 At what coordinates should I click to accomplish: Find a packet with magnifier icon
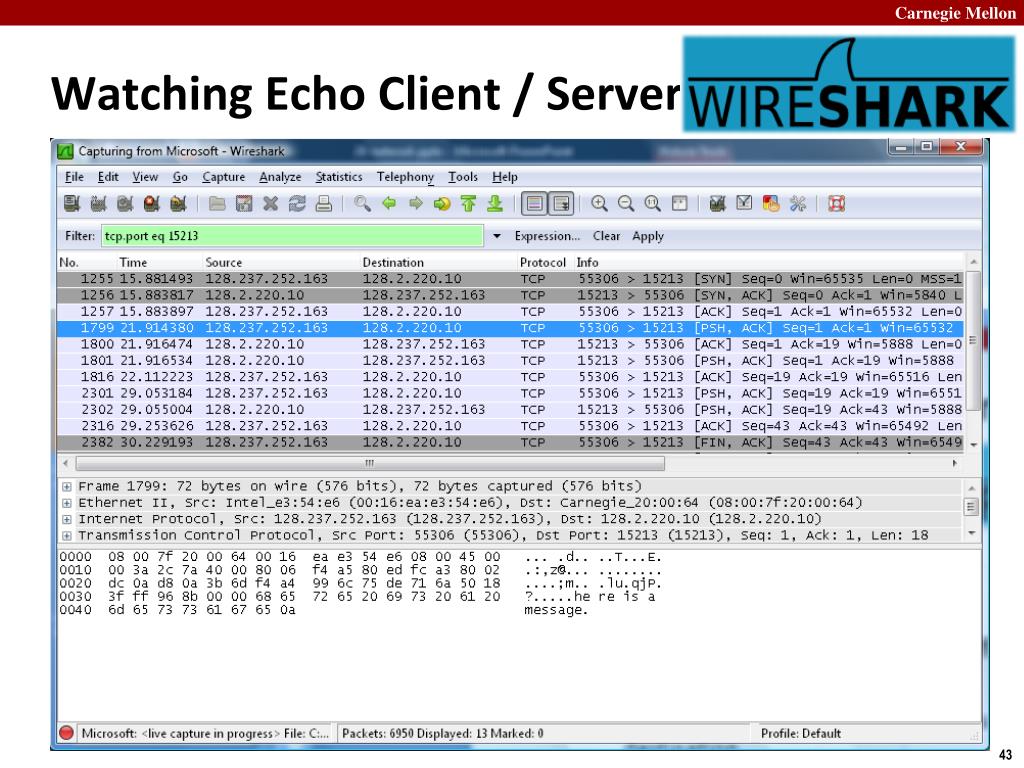pyautogui.click(x=362, y=204)
